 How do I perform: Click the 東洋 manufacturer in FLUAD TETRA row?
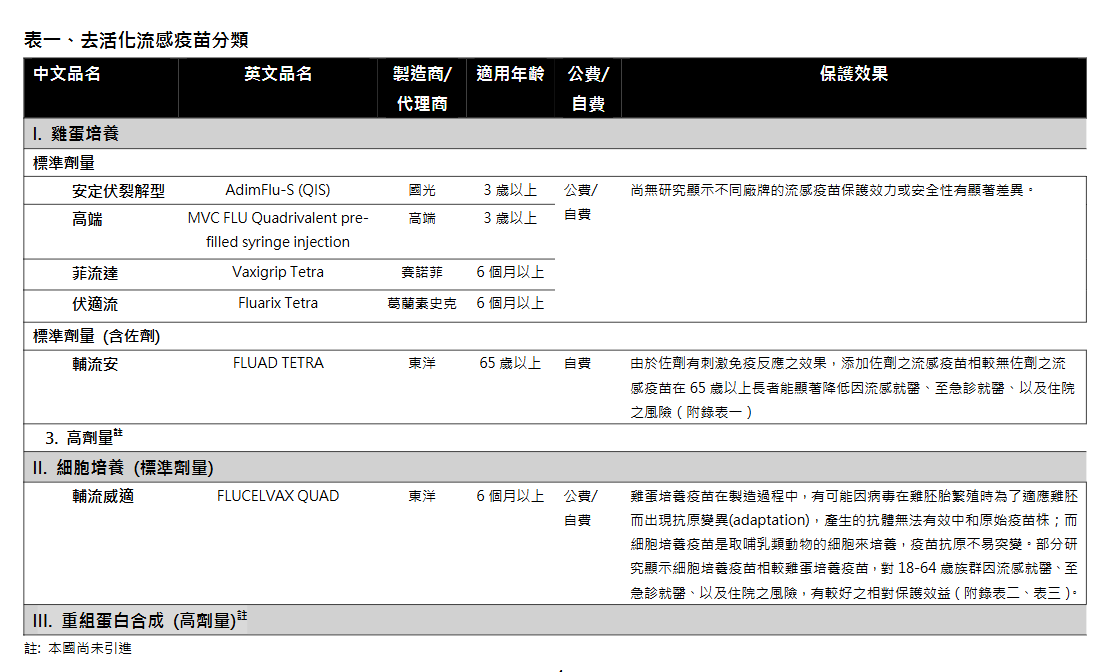click(x=422, y=363)
